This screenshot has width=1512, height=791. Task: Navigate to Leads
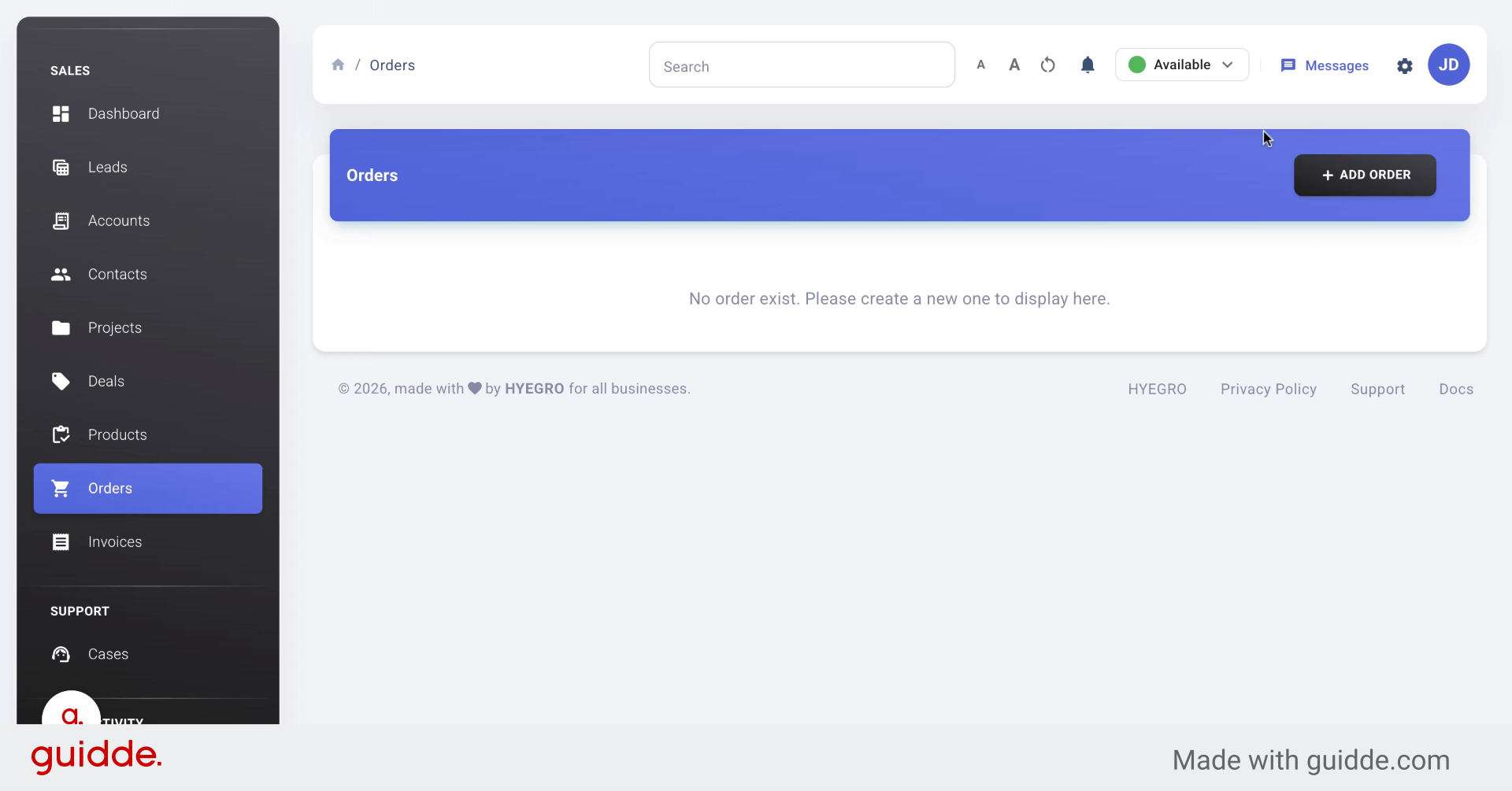108,168
